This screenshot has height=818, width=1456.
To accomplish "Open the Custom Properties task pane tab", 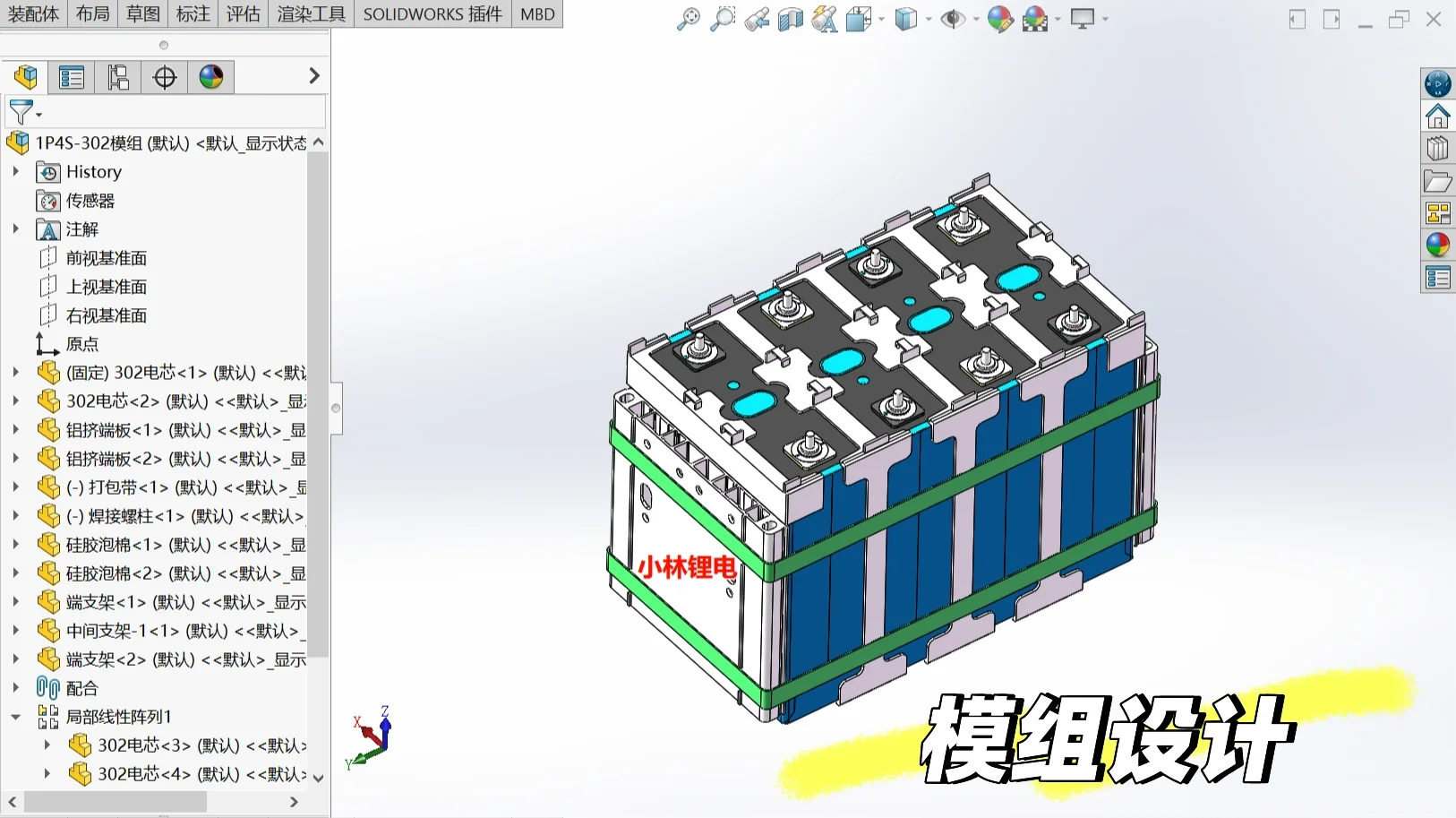I will click(1438, 278).
